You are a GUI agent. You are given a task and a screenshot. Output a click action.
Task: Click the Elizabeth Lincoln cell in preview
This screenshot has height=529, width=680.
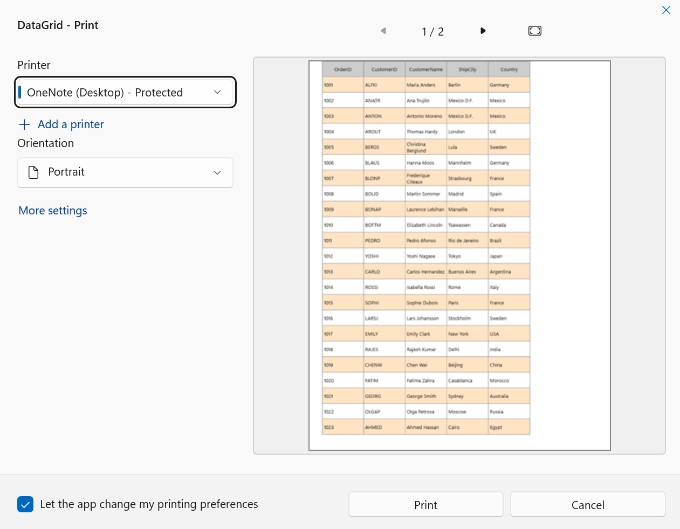pyautogui.click(x=426, y=225)
